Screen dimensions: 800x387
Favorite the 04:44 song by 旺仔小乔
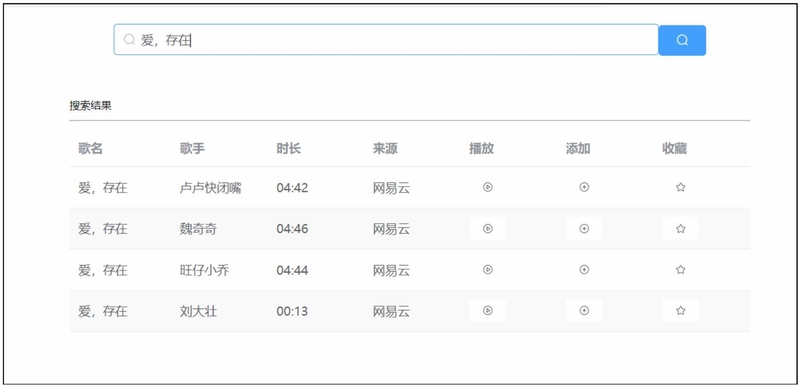pyautogui.click(x=680, y=270)
